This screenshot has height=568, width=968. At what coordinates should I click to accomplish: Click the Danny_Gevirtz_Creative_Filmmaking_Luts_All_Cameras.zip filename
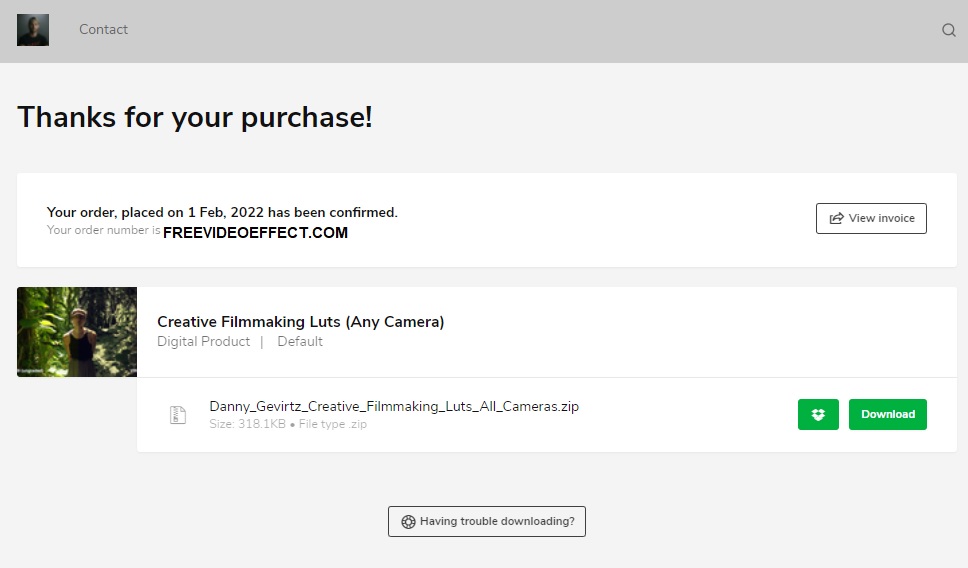click(394, 406)
